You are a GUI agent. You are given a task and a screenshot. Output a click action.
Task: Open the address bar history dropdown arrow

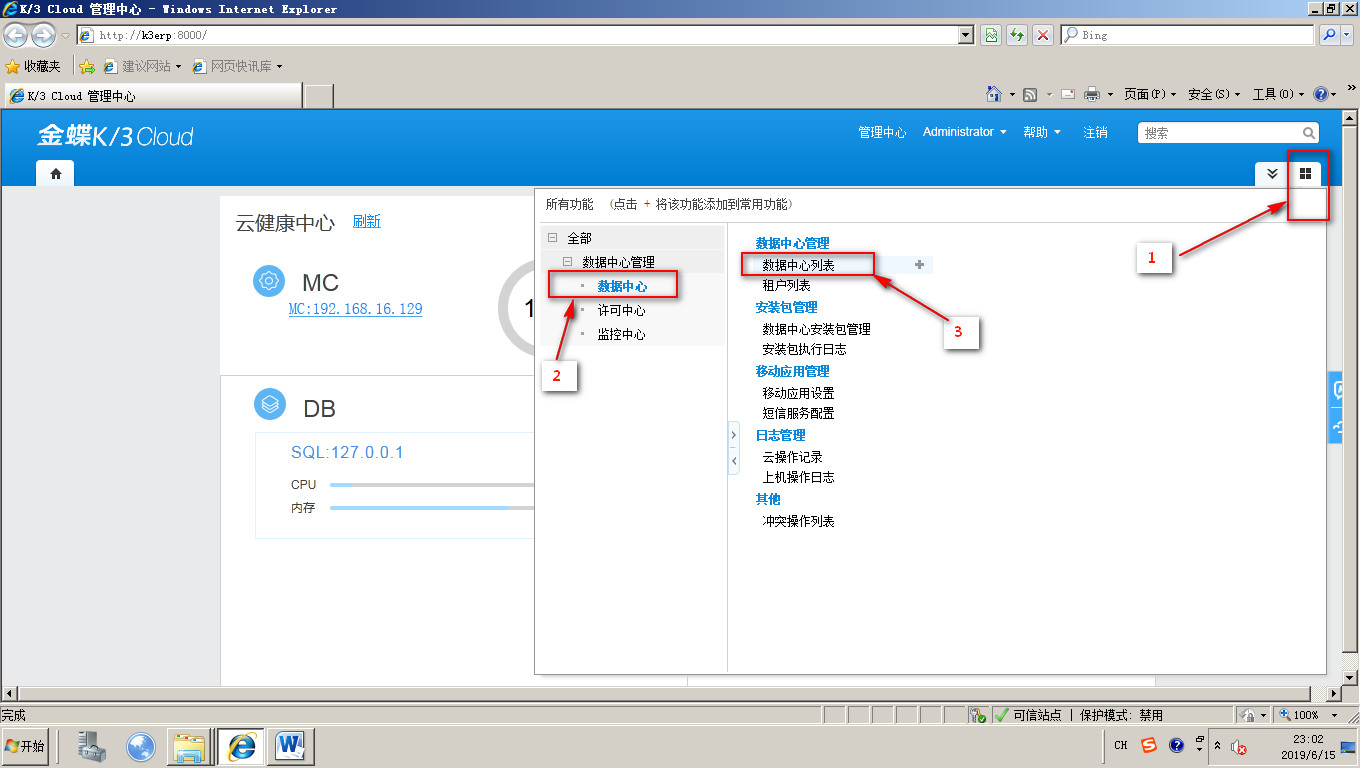(x=965, y=35)
